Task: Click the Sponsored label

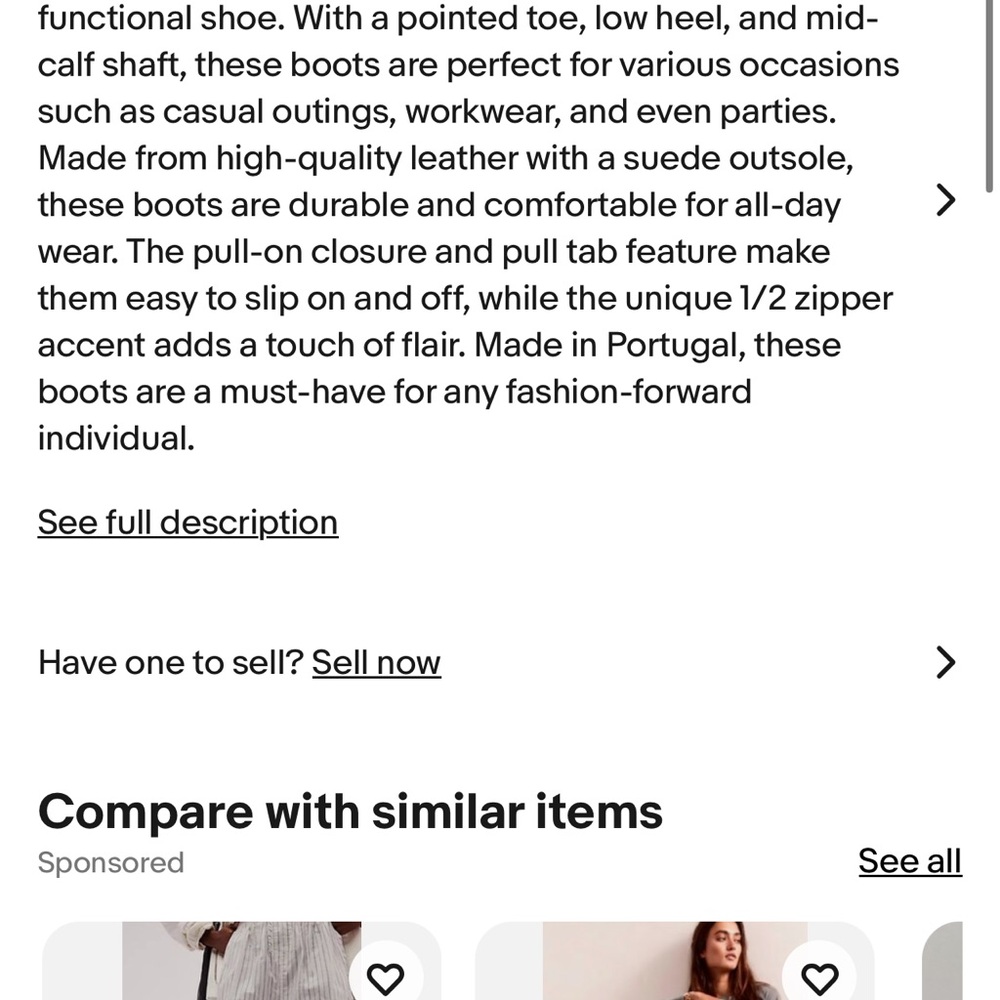Action: [x=111, y=863]
